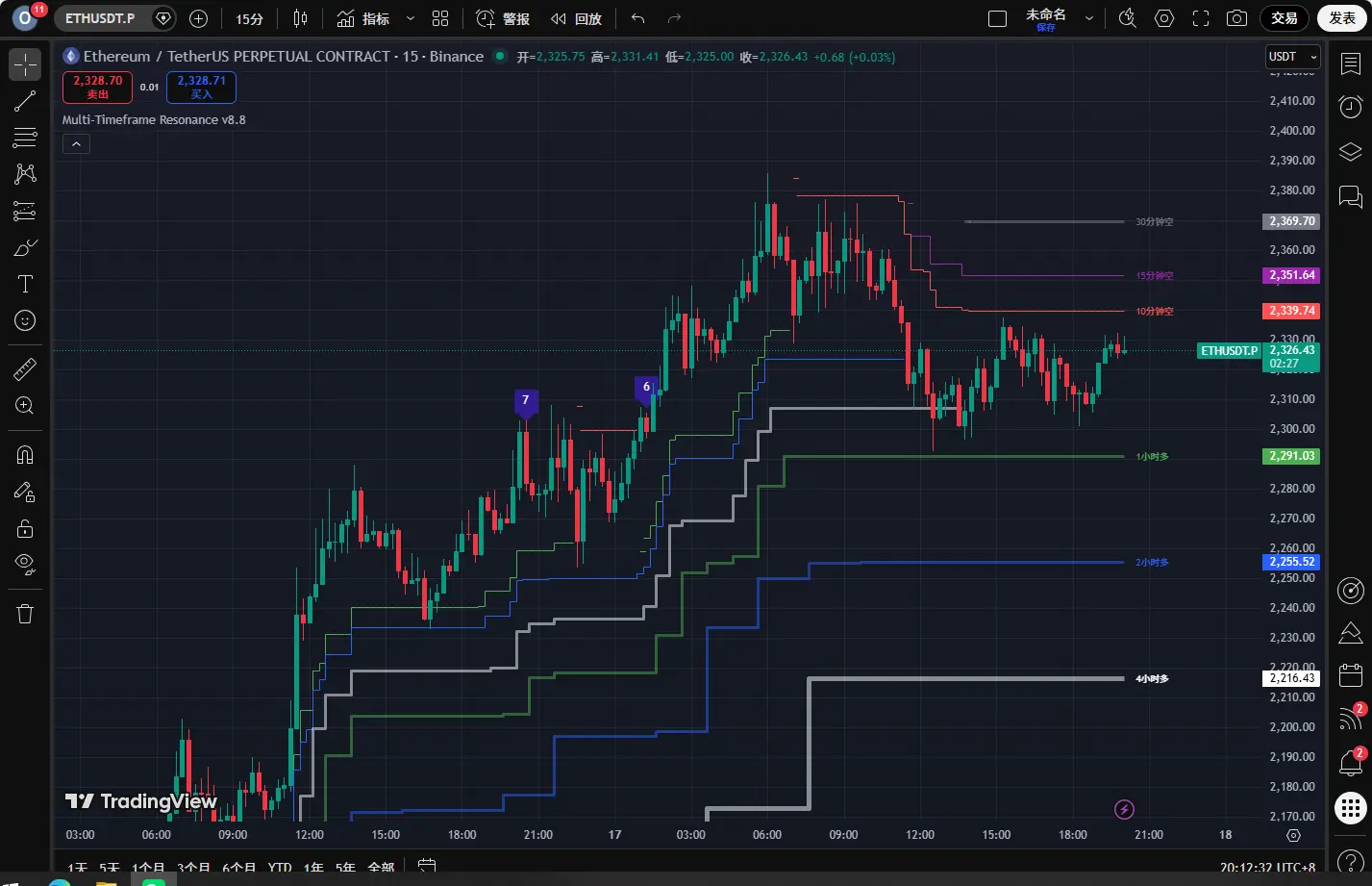Viewport: 1372px width, 886px height.
Task: Open the 交易 trade panel
Action: [1285, 18]
